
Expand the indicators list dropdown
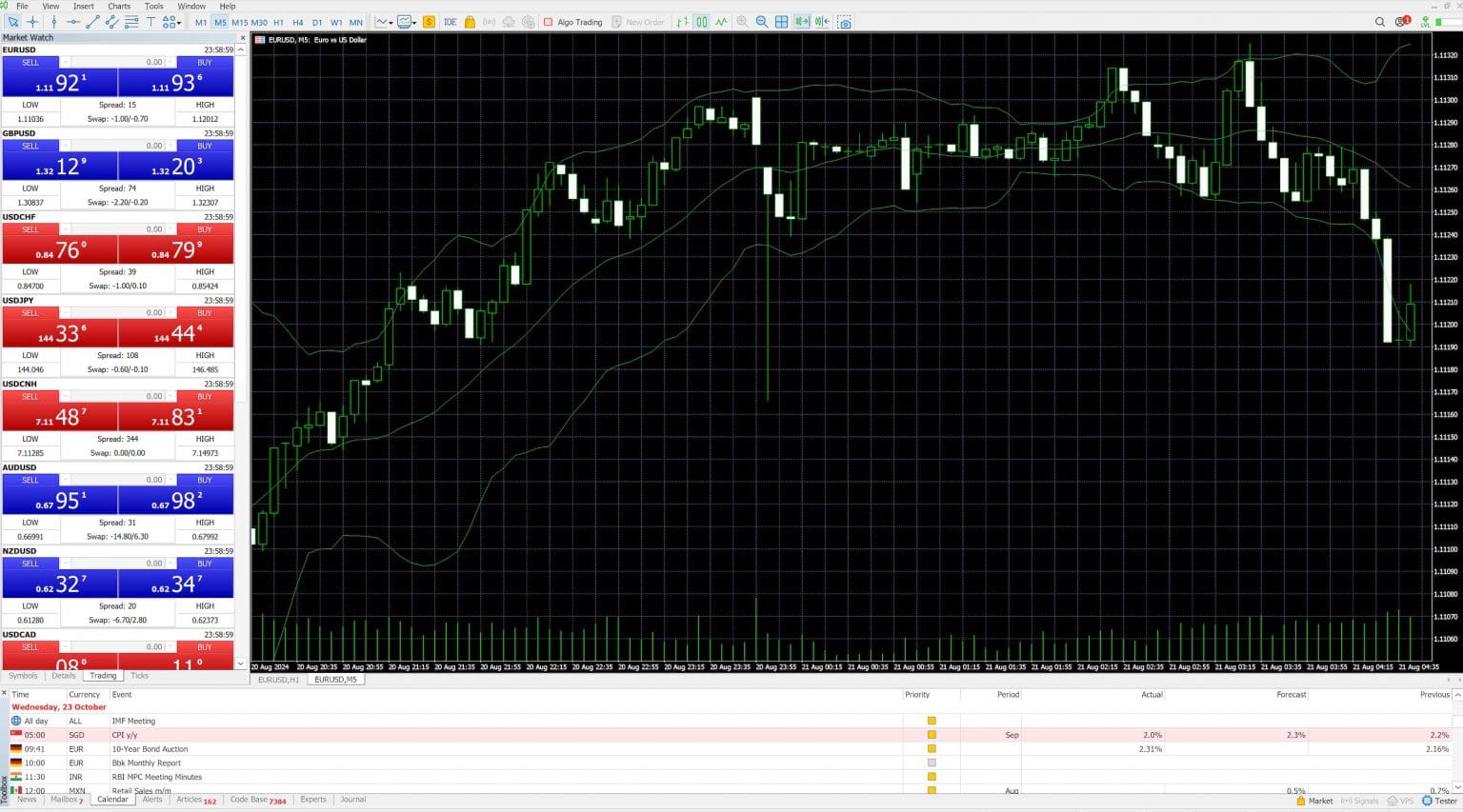[x=384, y=22]
